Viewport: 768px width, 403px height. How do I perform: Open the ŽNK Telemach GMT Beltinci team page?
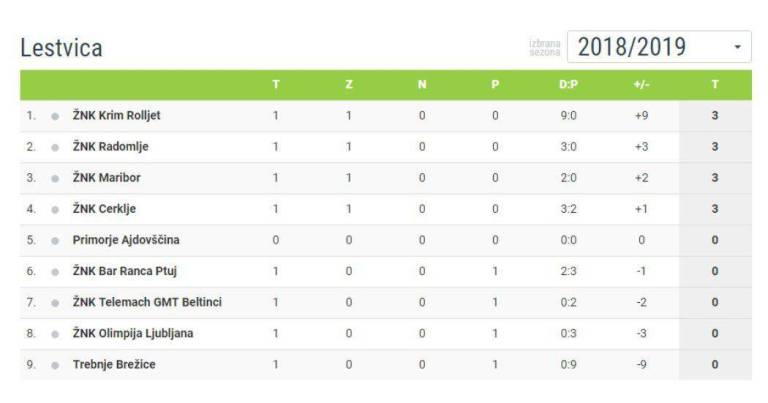point(147,302)
